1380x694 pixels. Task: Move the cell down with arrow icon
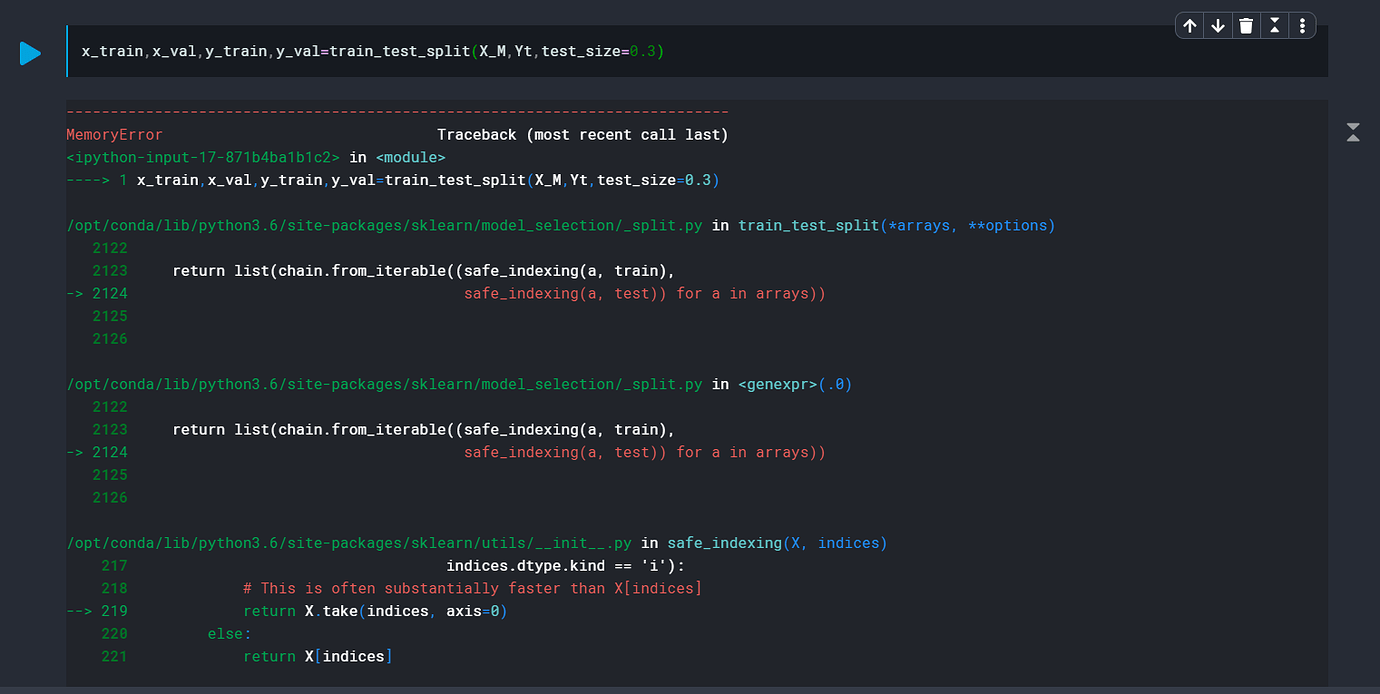click(1218, 26)
